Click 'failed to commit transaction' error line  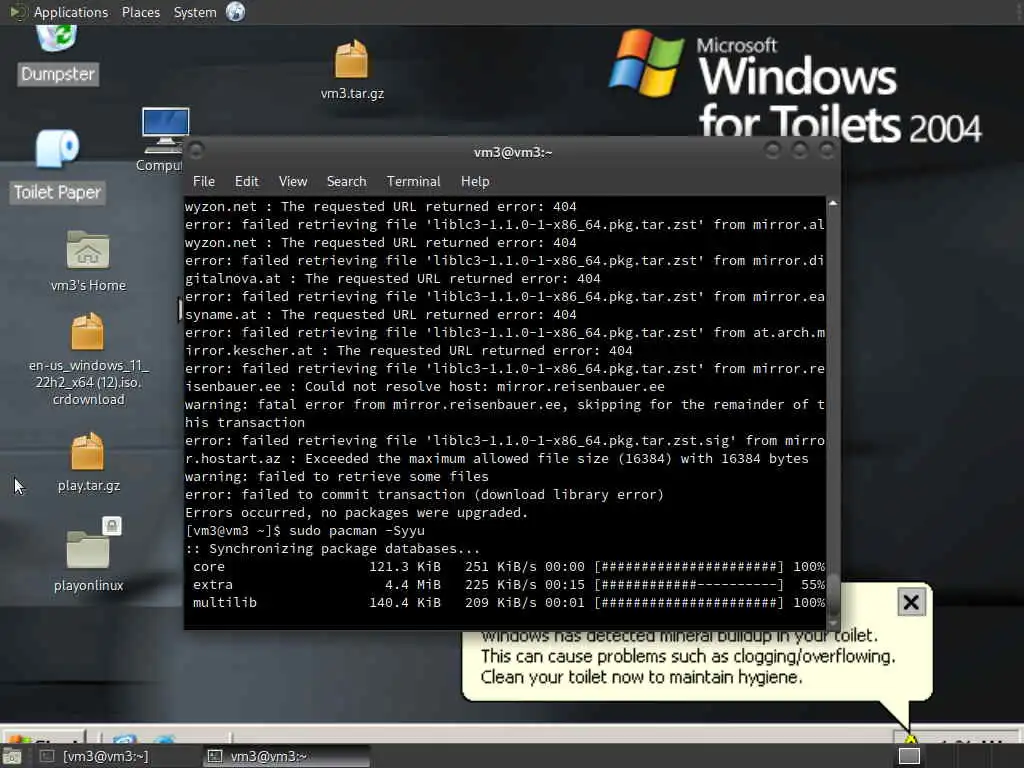click(x=424, y=494)
